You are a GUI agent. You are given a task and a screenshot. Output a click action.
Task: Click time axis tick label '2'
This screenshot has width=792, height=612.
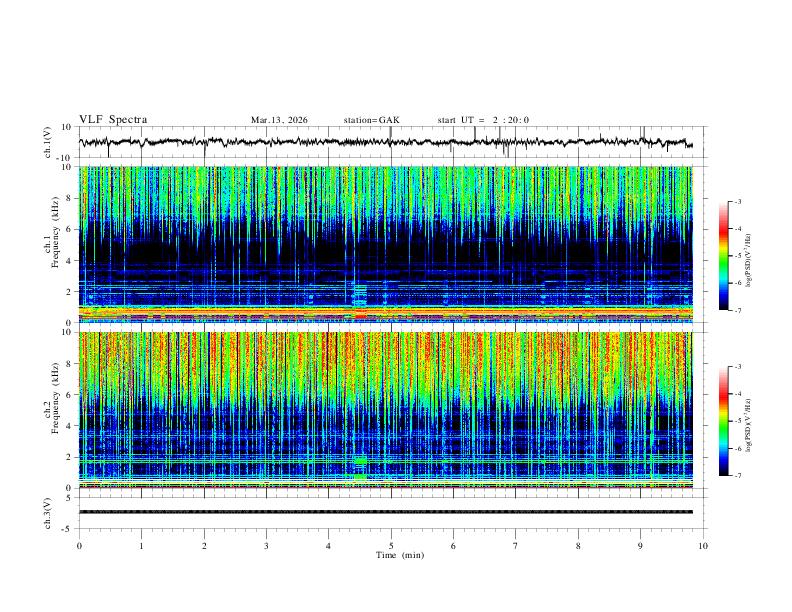click(x=204, y=546)
